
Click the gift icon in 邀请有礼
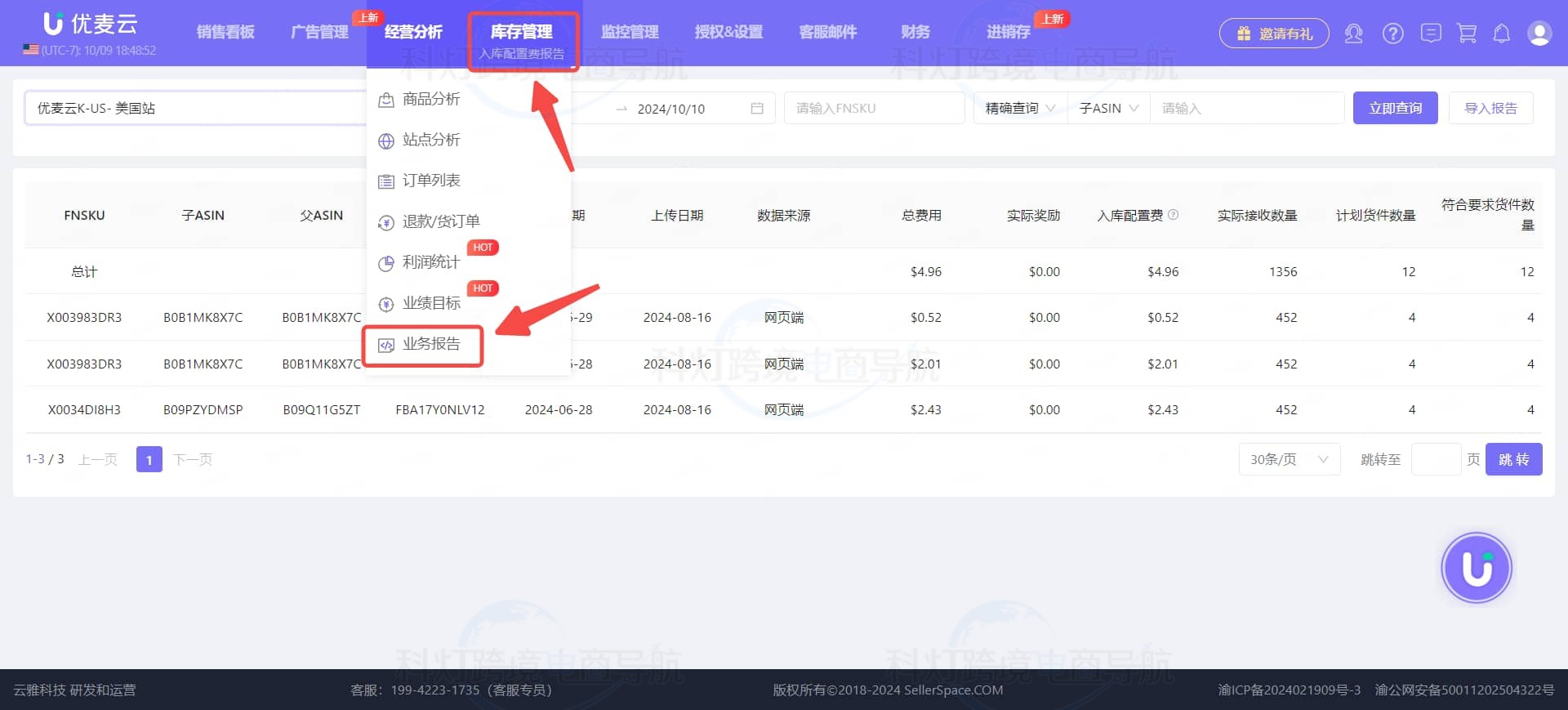tap(1243, 33)
